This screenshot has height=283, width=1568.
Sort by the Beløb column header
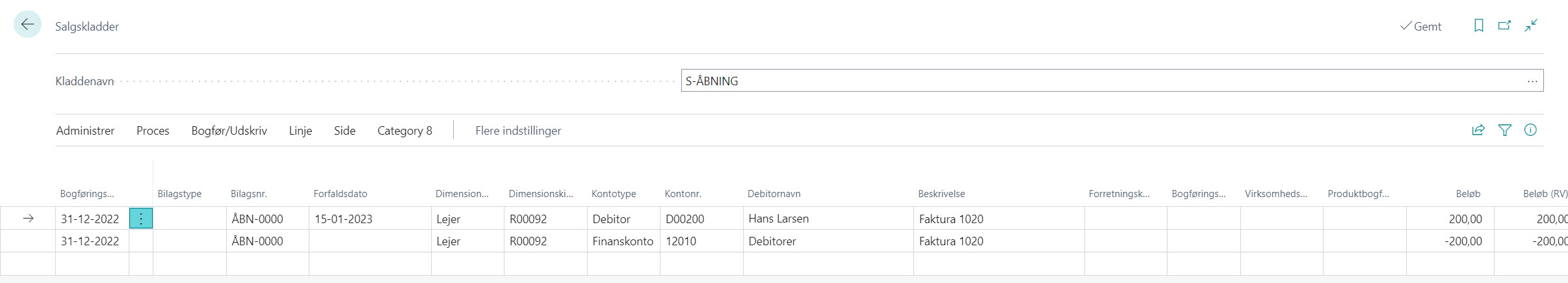1468,194
